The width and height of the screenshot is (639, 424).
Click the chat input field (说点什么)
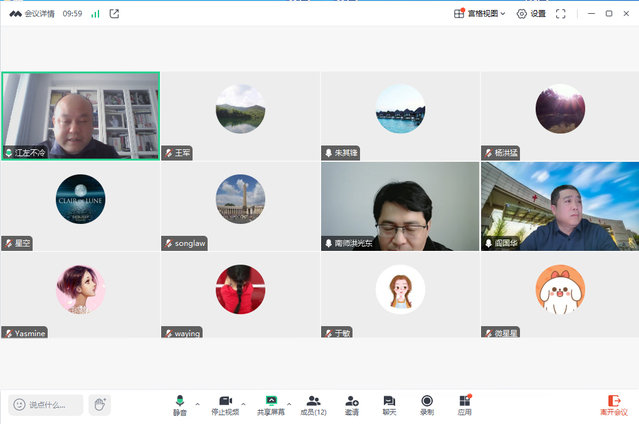[x=47, y=405]
